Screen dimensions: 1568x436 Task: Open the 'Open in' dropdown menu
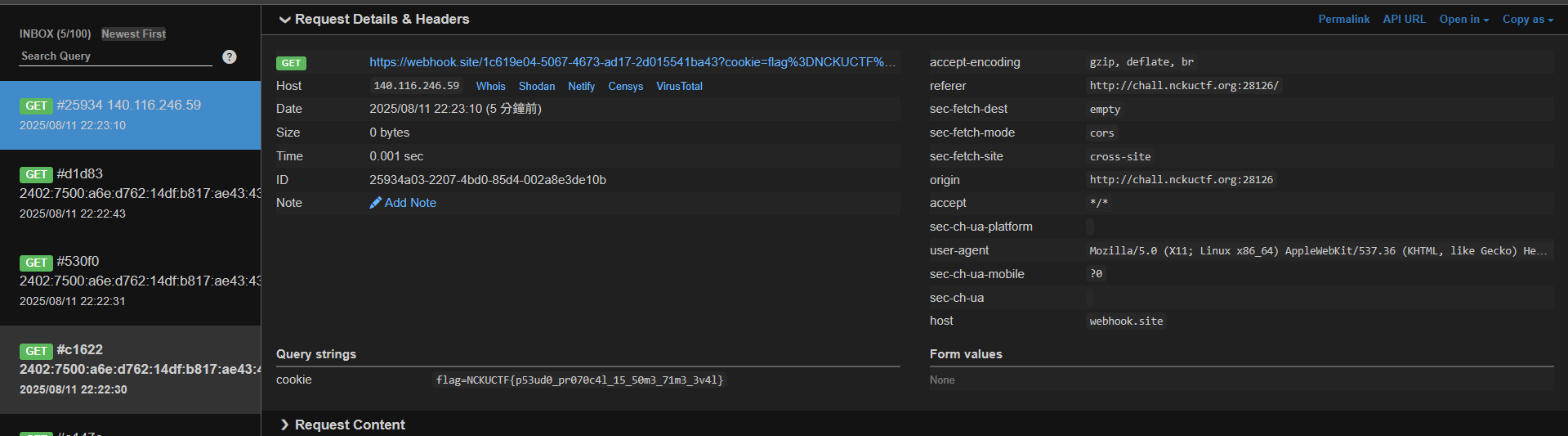(1463, 19)
